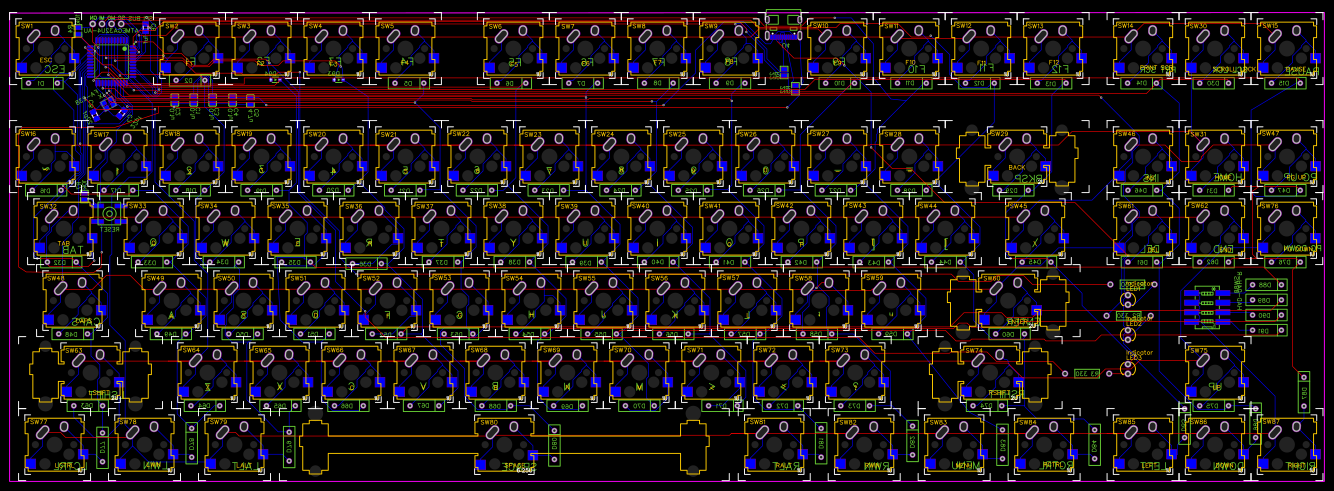Select the SW46 Insert switch footprint

(1143, 157)
